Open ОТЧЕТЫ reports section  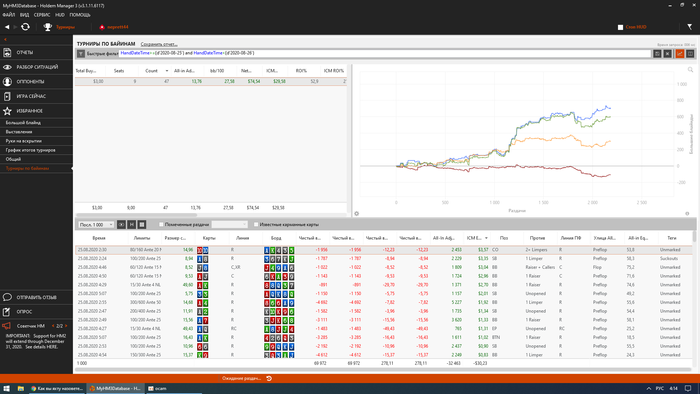36,53
